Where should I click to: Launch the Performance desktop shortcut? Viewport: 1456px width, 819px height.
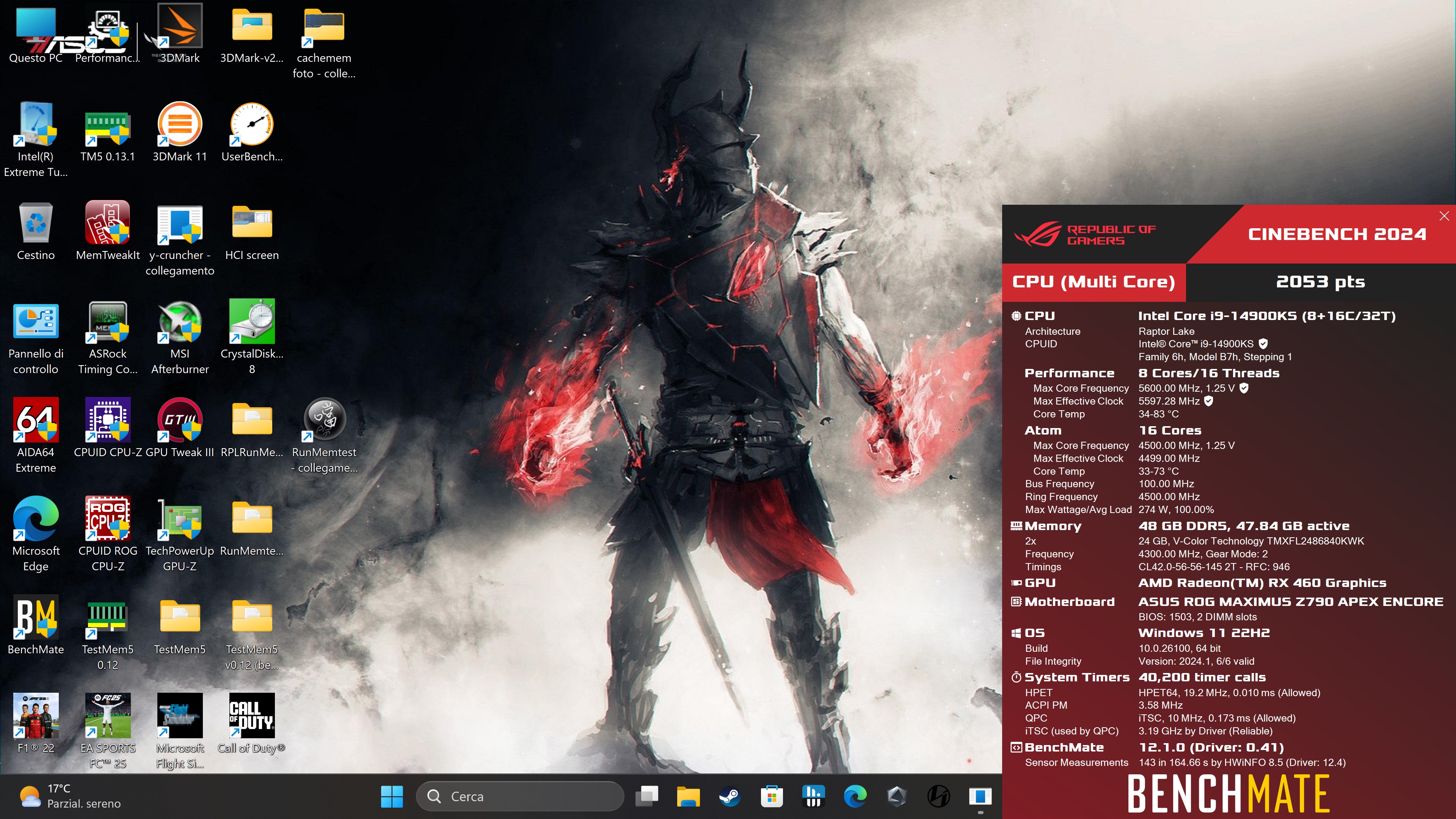[x=107, y=35]
